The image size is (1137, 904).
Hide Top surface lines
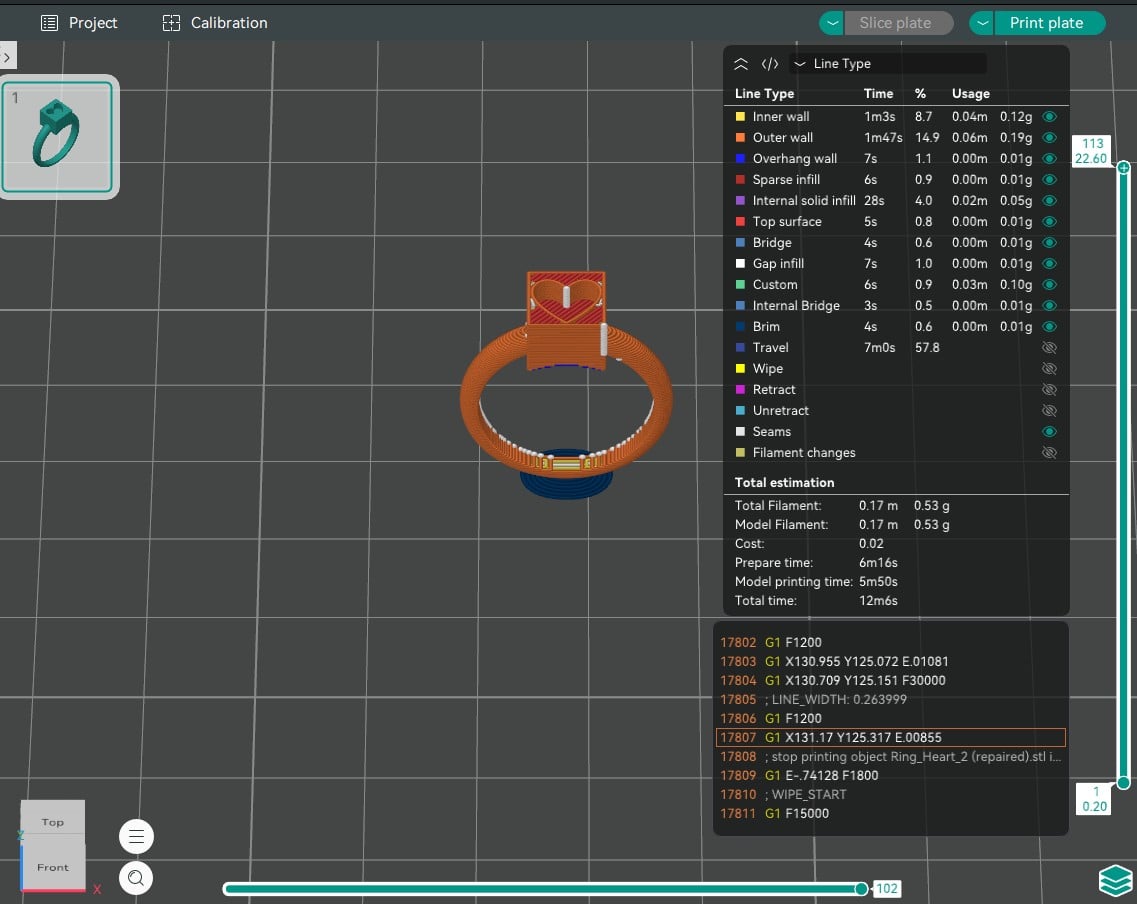pos(1049,222)
